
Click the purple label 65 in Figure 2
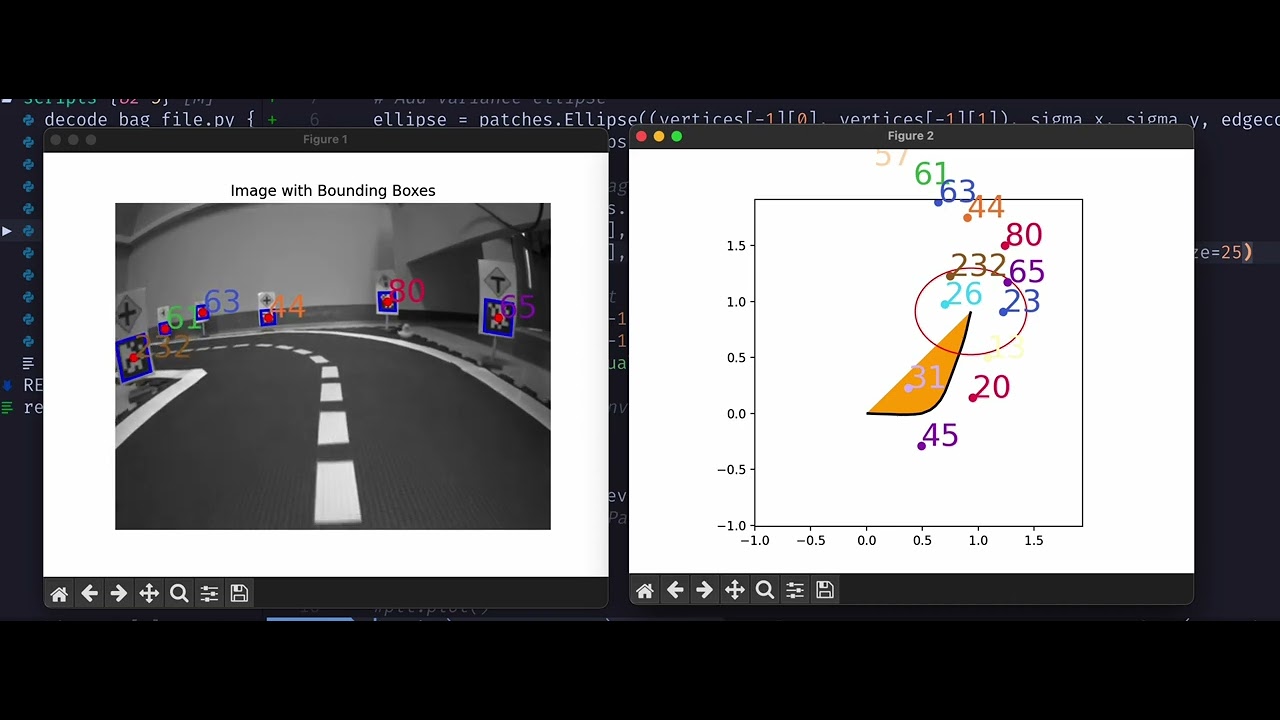tap(1027, 272)
